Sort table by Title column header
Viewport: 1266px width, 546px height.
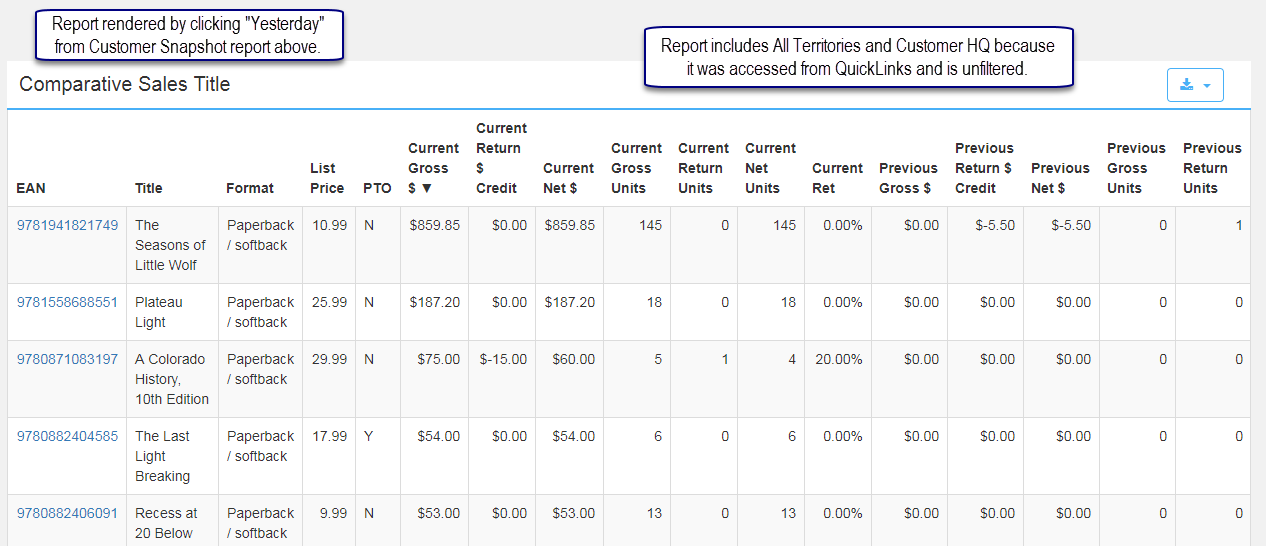149,188
